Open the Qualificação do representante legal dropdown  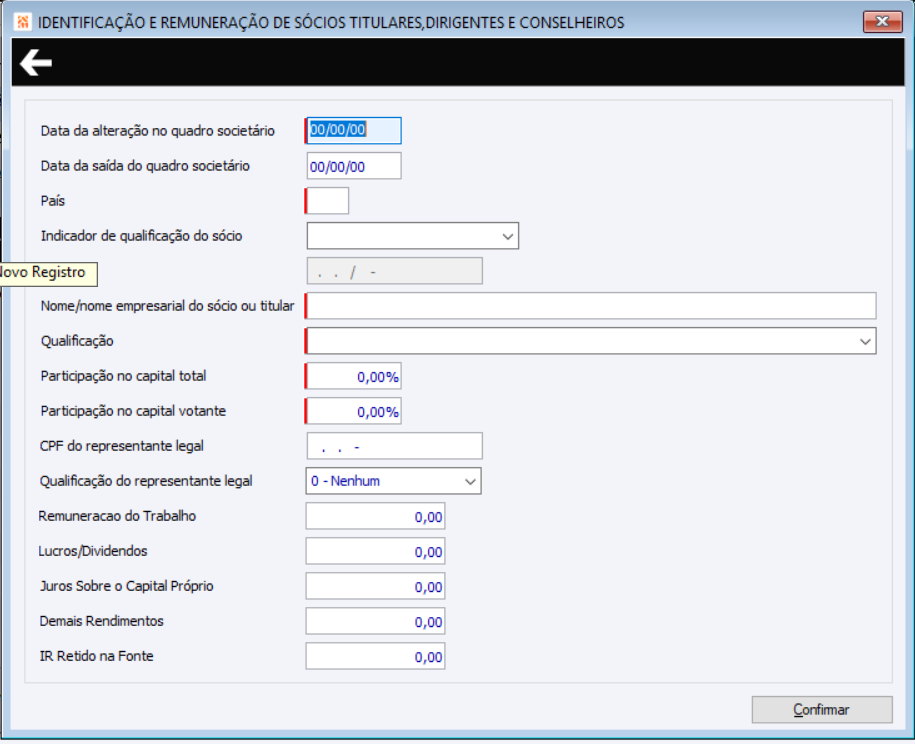(x=393, y=481)
